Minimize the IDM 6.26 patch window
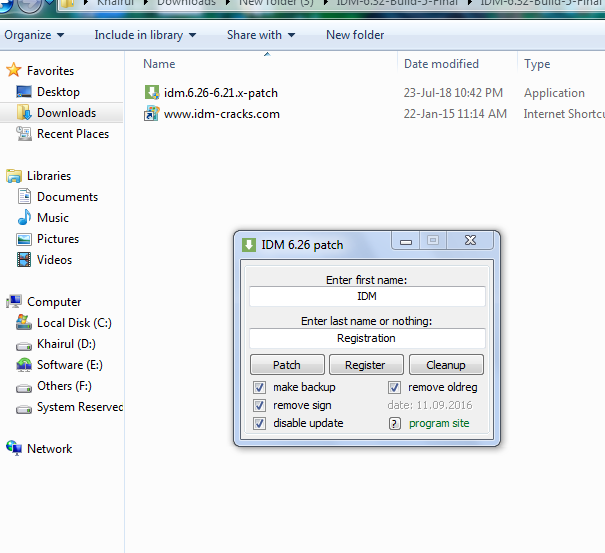The width and height of the screenshot is (605, 553). pyautogui.click(x=406, y=241)
